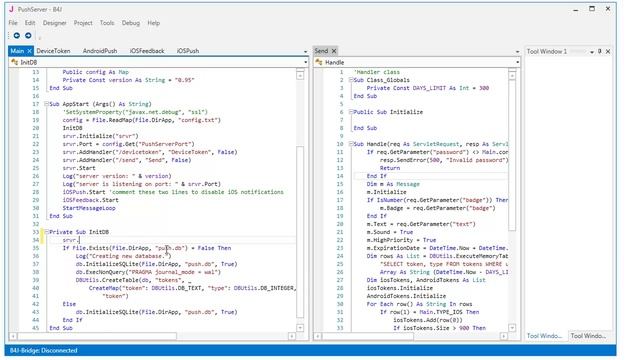Close the Send tab

[333, 51]
